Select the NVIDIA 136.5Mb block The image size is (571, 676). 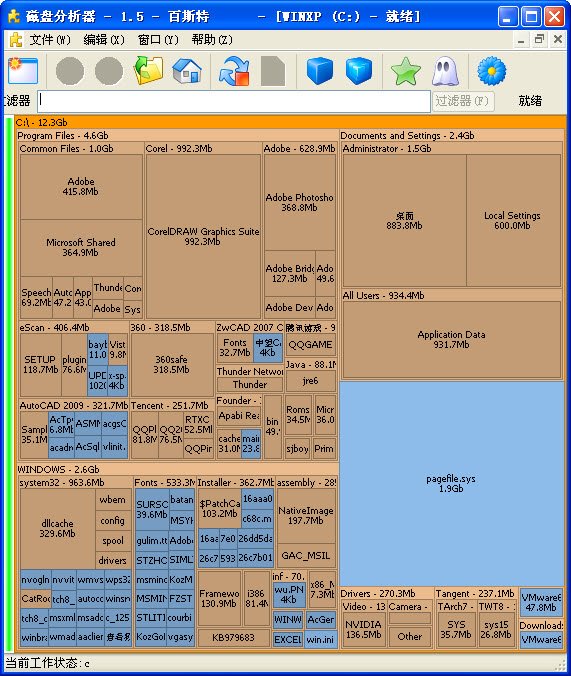(x=364, y=629)
